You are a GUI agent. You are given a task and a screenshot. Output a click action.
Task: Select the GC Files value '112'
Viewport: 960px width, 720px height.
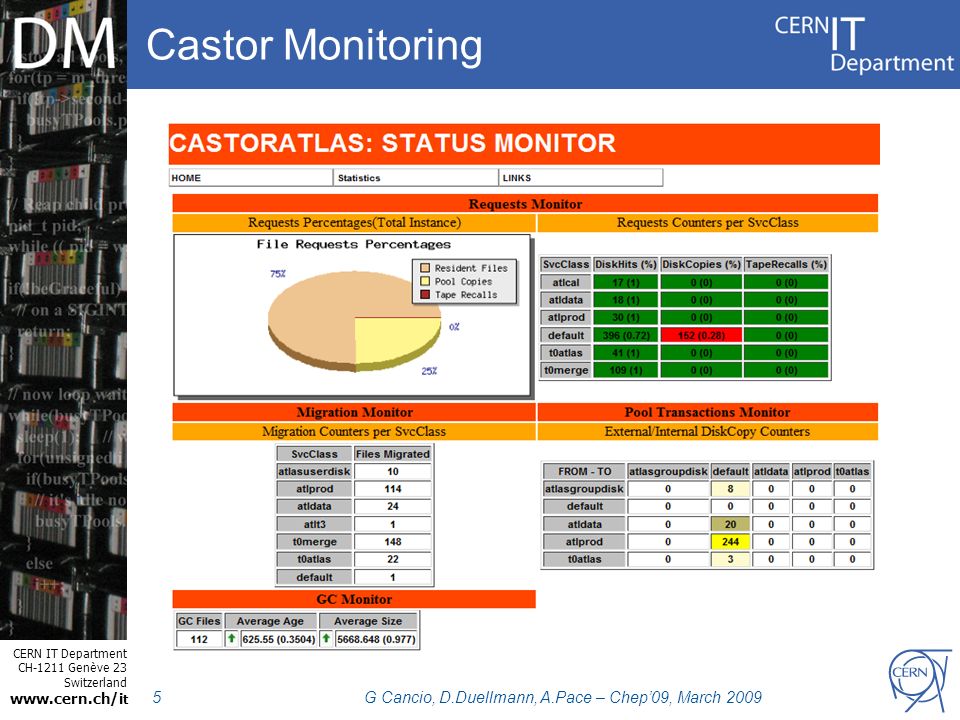pyautogui.click(x=199, y=639)
